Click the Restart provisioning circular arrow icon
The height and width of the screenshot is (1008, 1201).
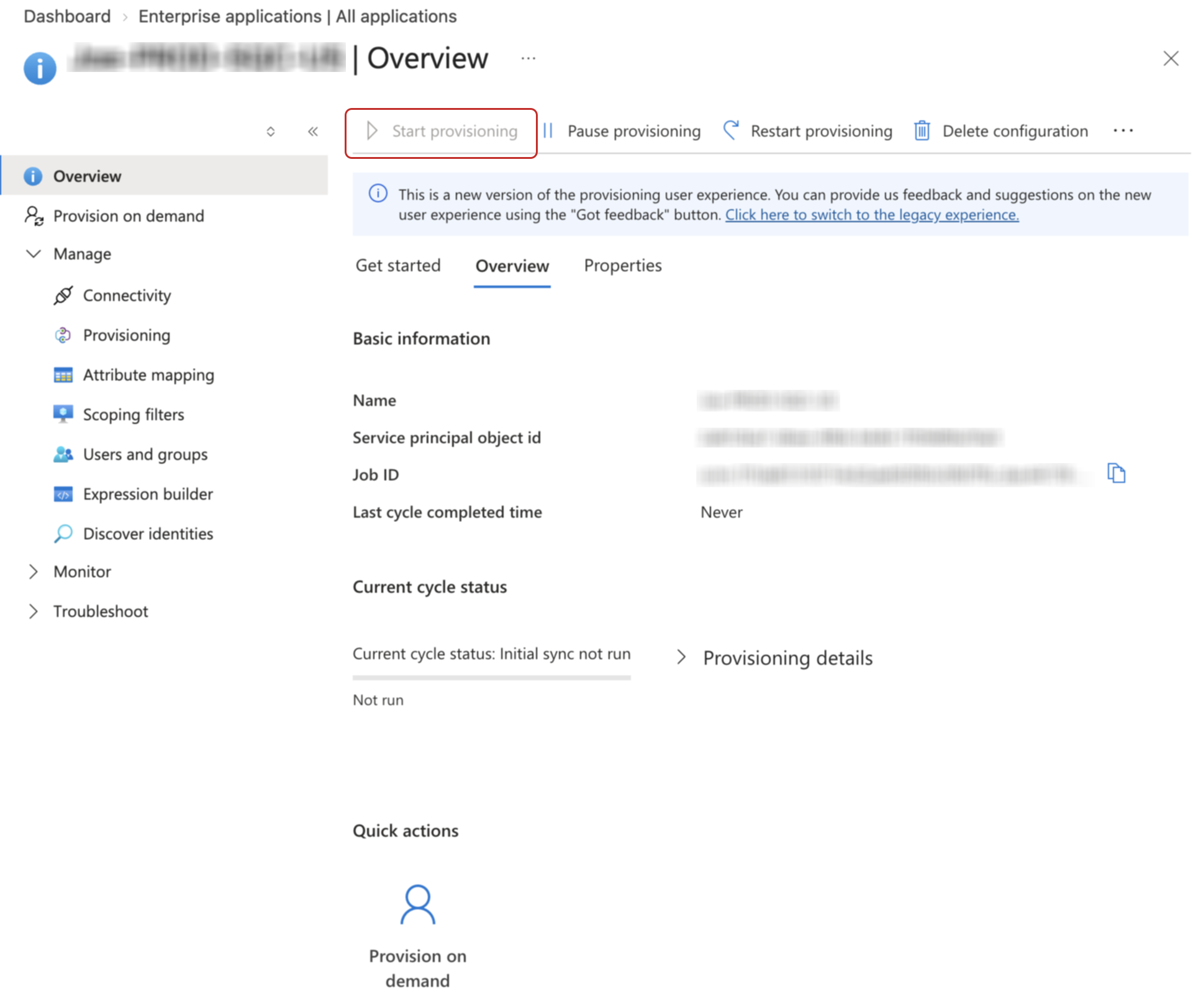[x=731, y=130]
